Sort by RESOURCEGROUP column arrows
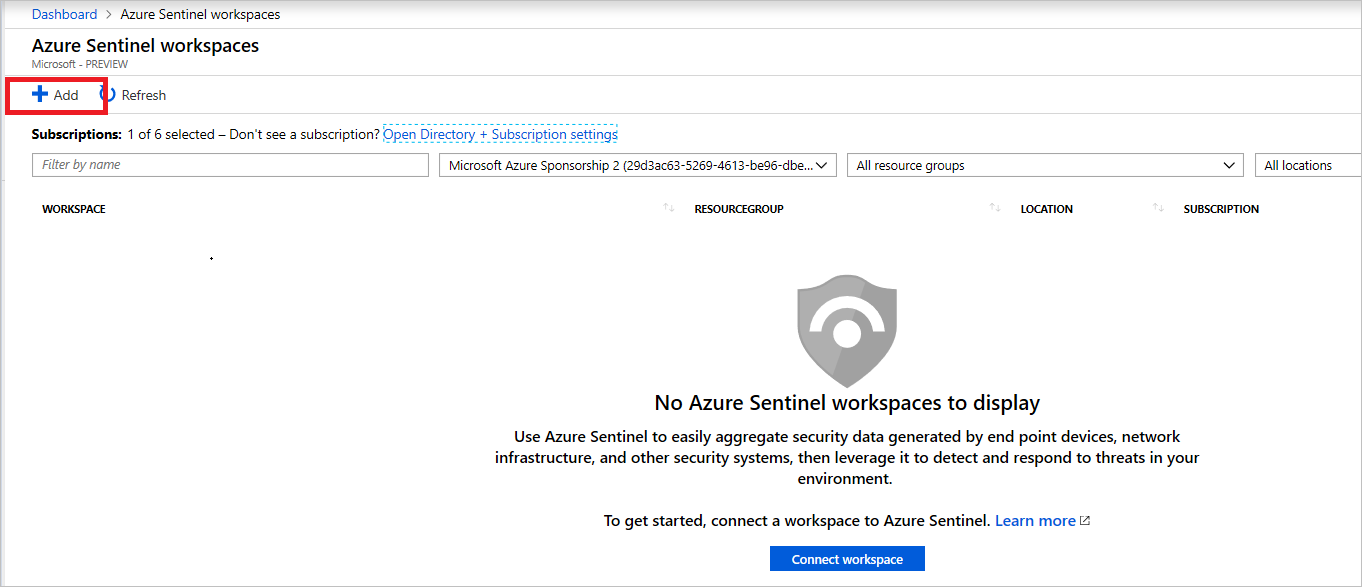 coord(995,208)
